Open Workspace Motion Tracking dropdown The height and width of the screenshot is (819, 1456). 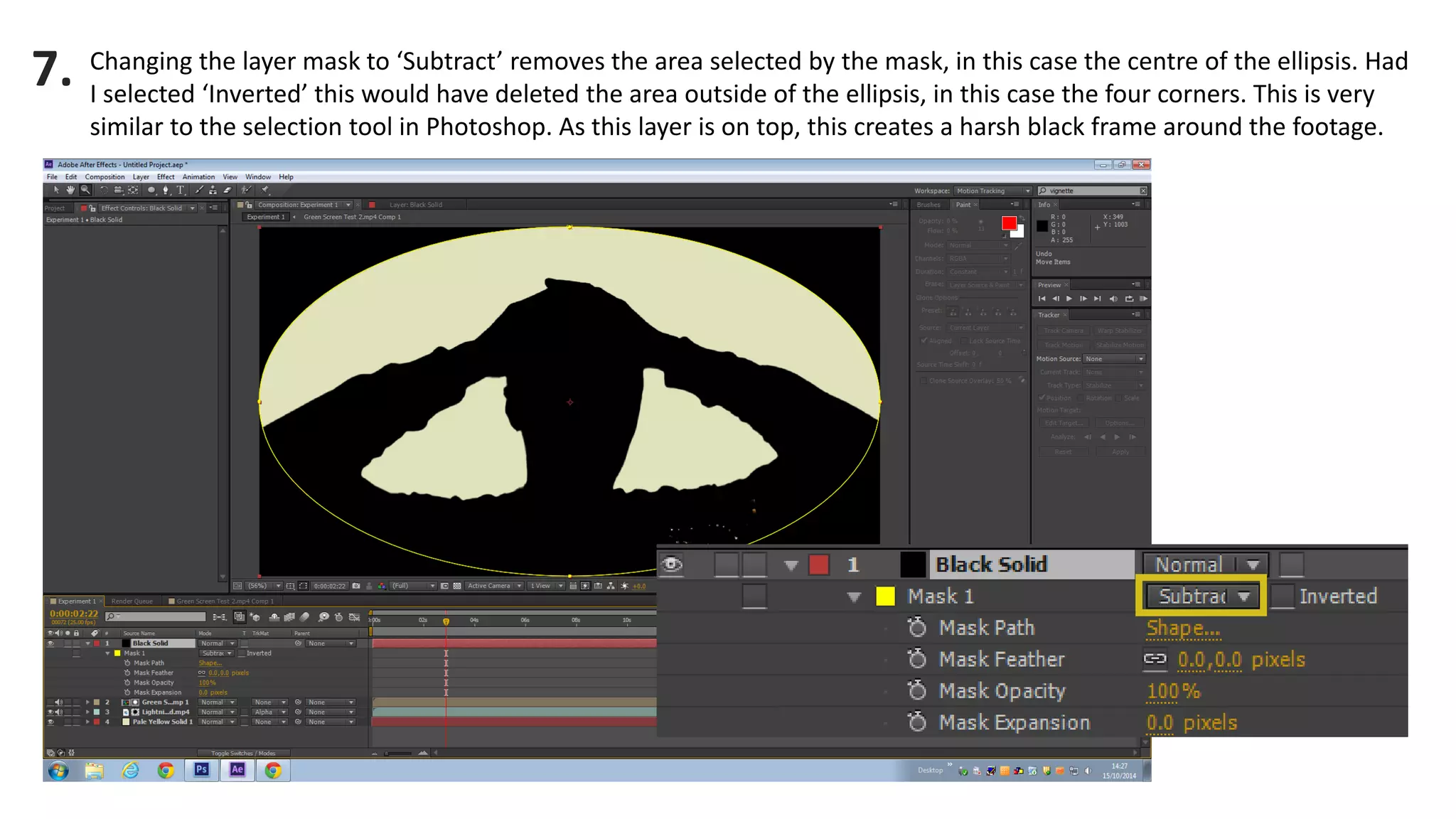pyautogui.click(x=992, y=191)
